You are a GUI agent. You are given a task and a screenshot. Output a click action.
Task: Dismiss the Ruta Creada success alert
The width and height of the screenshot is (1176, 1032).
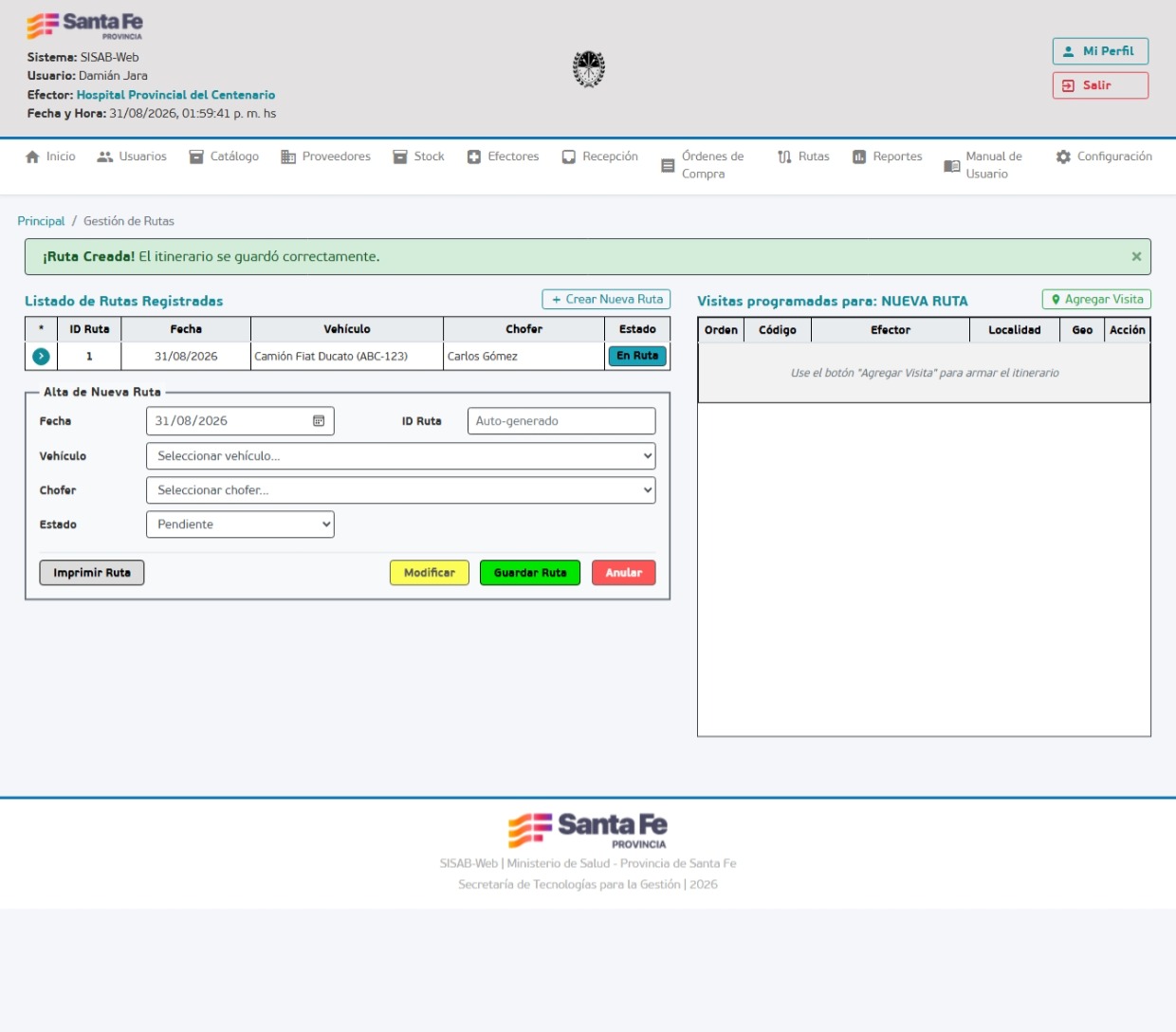(x=1136, y=256)
